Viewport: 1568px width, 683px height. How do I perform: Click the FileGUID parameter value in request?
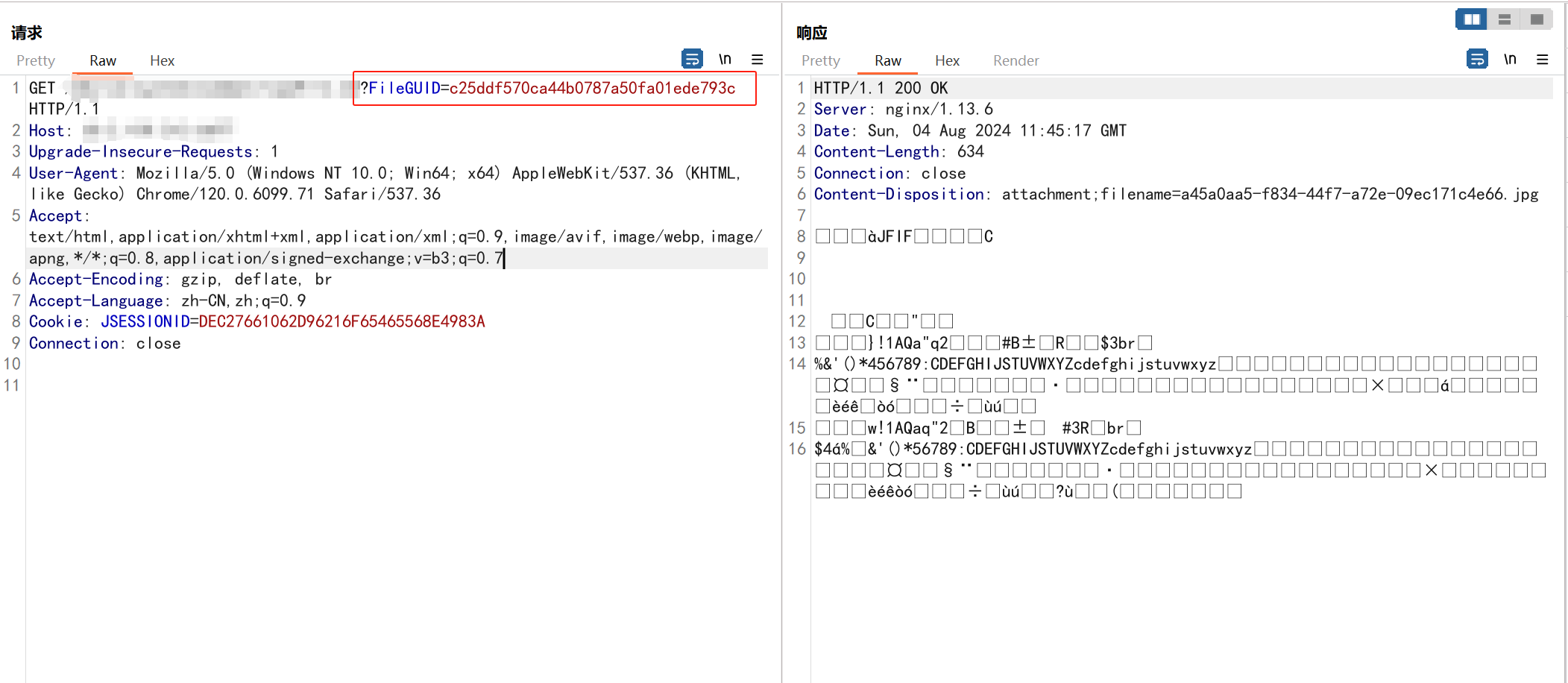click(x=592, y=88)
